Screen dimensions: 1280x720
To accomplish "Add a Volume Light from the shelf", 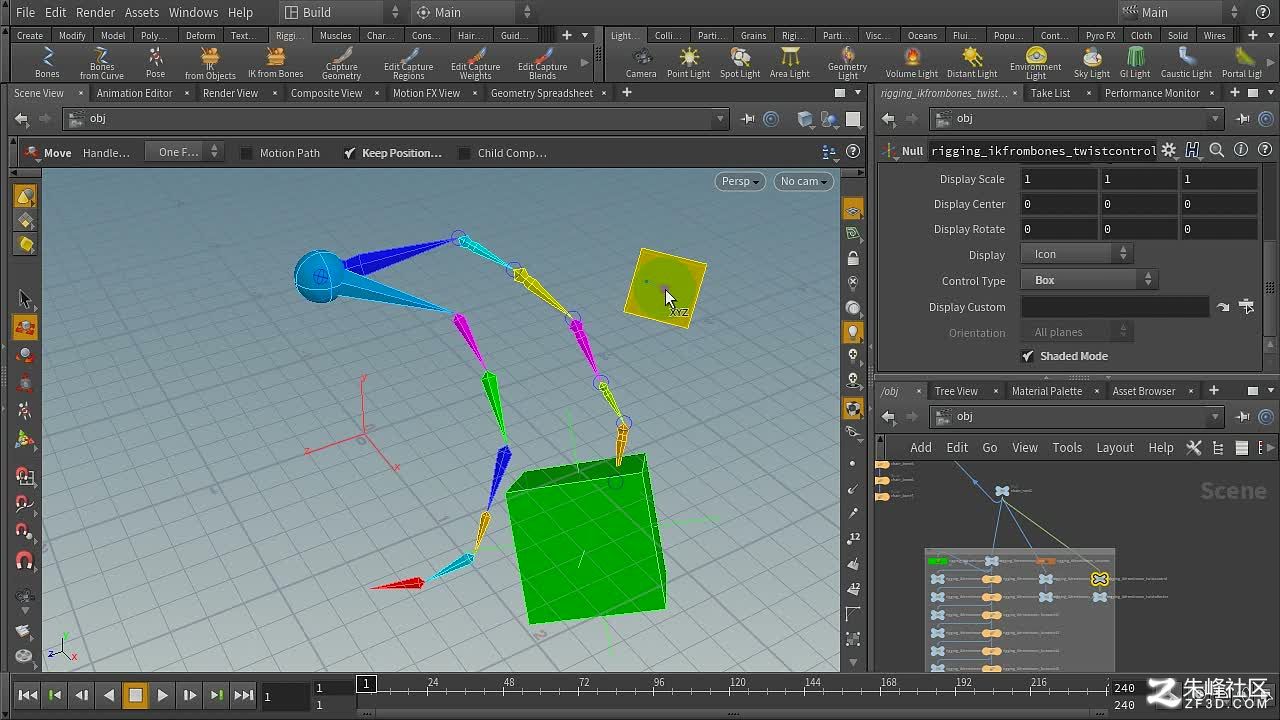I will tap(912, 63).
